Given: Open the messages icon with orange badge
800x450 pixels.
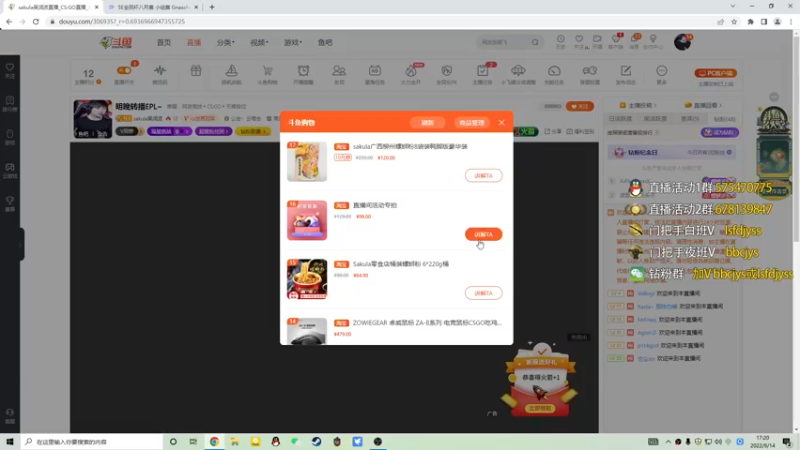Looking at the screenshot, I should click(x=634, y=41).
